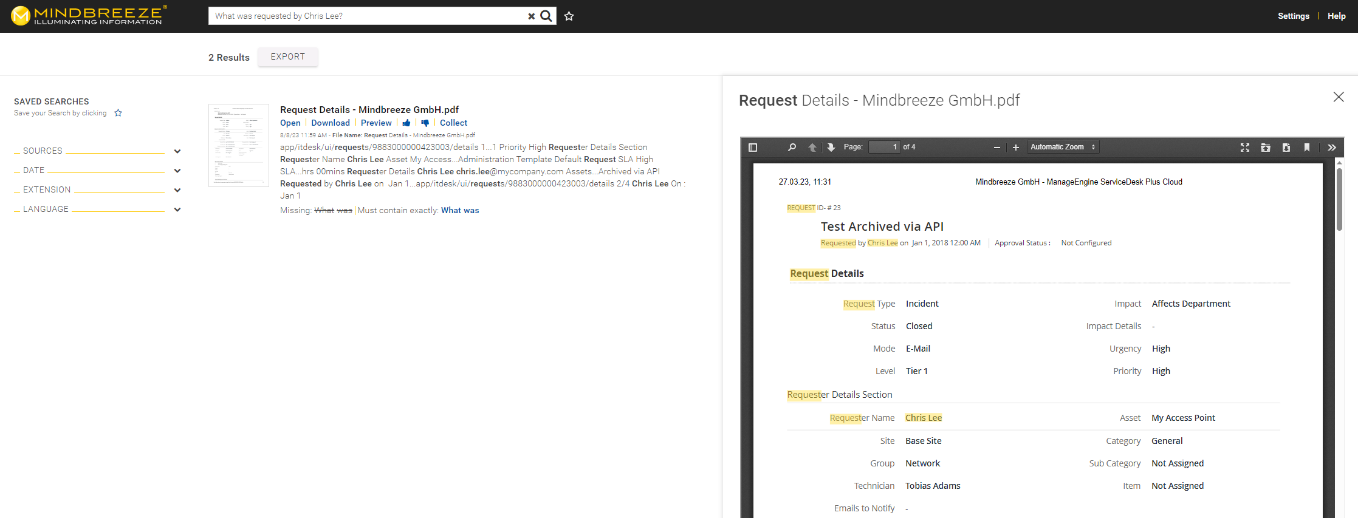The width and height of the screenshot is (1358, 518).
Task: Go to previous page in PDF viewer
Action: point(811,147)
